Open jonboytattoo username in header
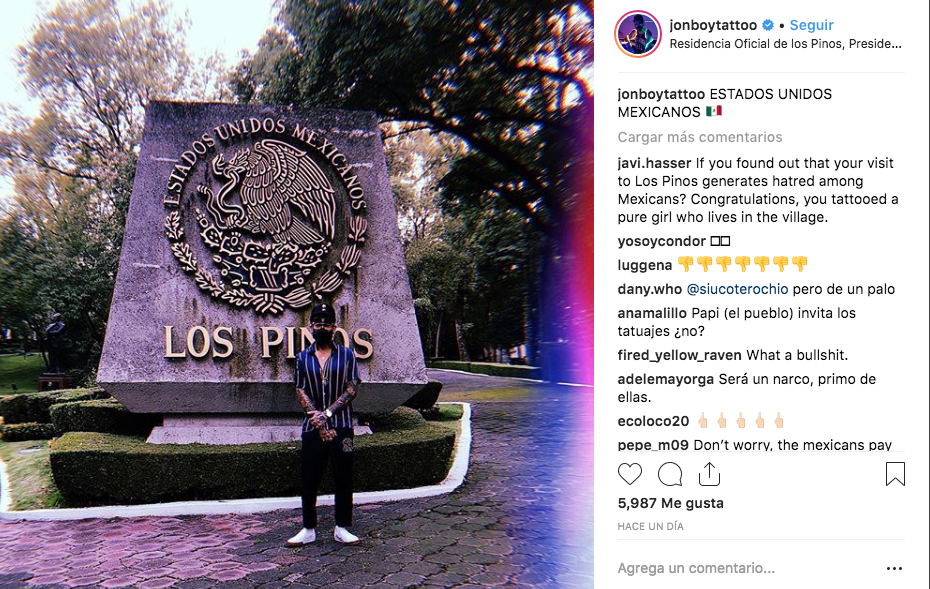 [x=713, y=25]
